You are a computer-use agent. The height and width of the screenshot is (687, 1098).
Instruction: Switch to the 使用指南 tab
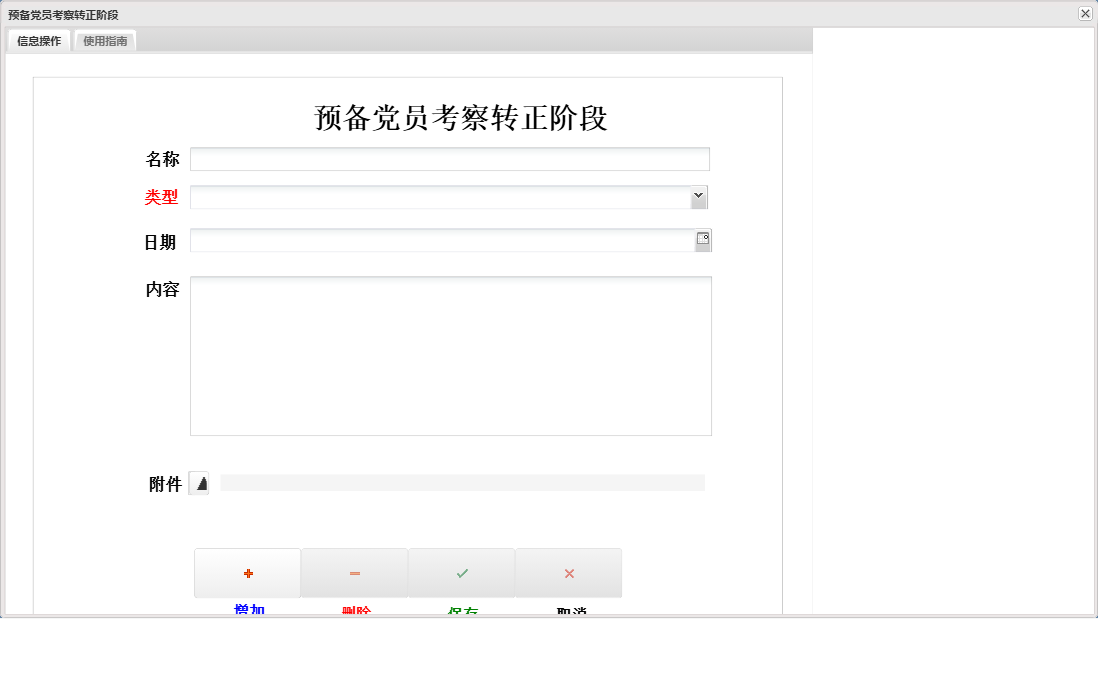pos(104,41)
